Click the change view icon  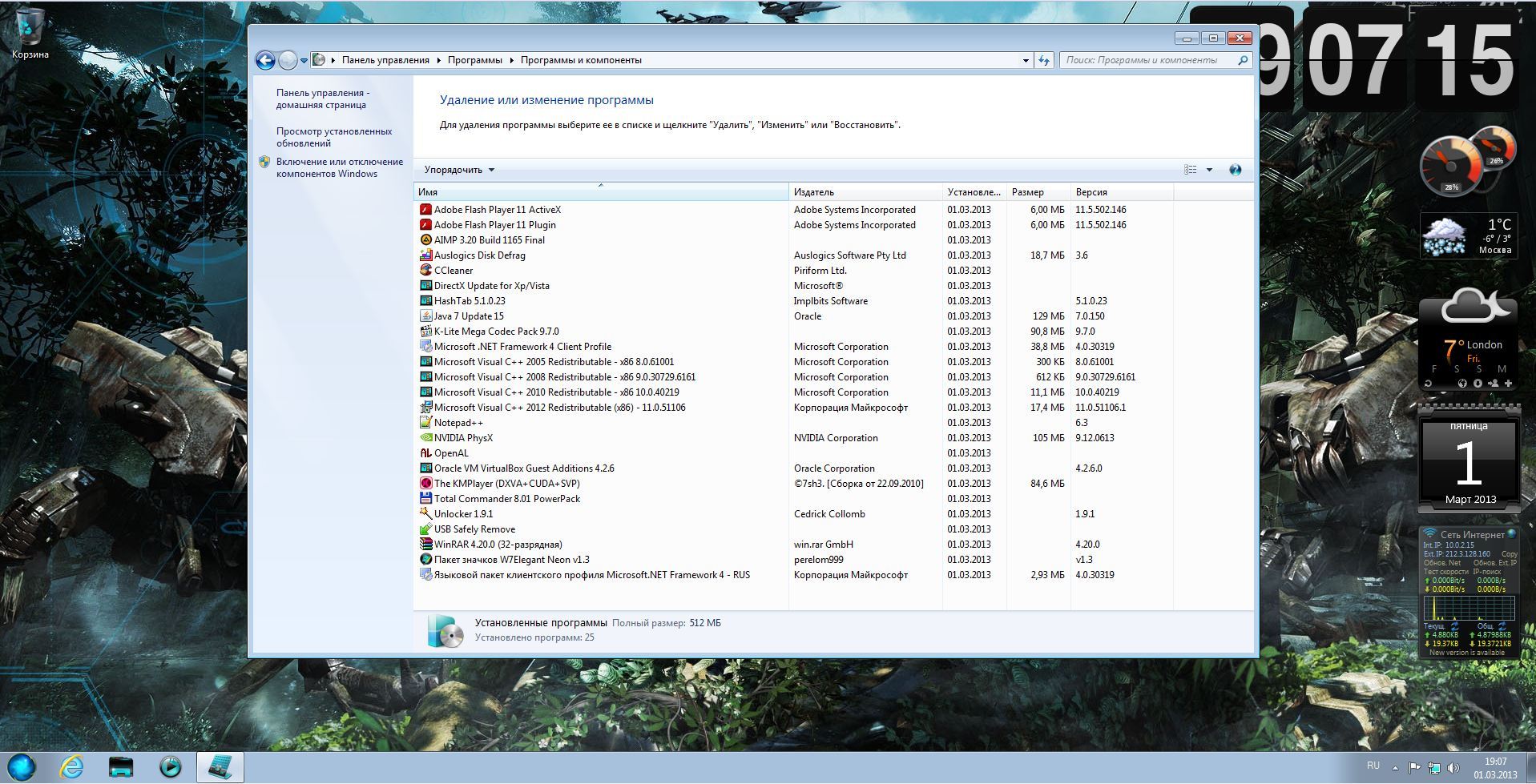pos(1190,170)
